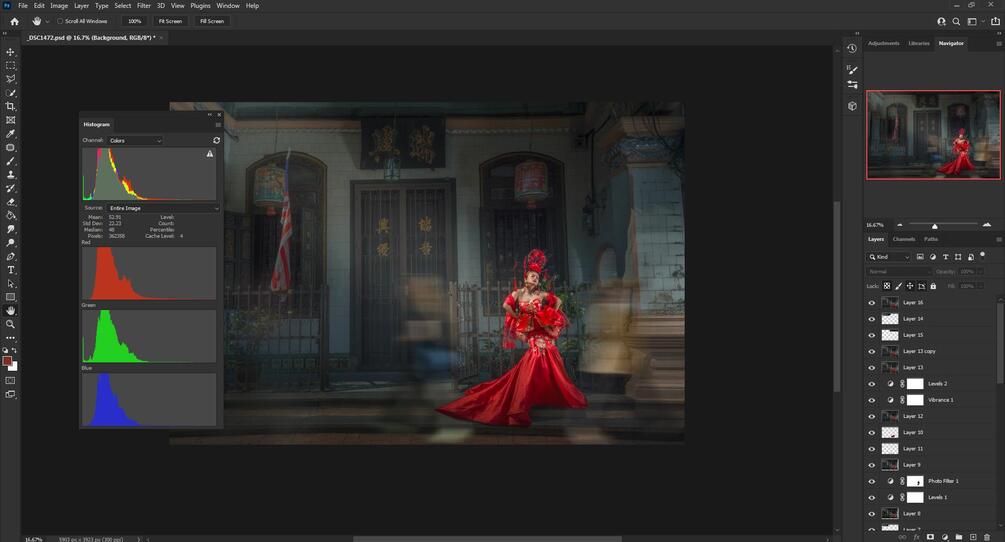Toggle visibility of Levels 2 adjustment

coord(872,384)
